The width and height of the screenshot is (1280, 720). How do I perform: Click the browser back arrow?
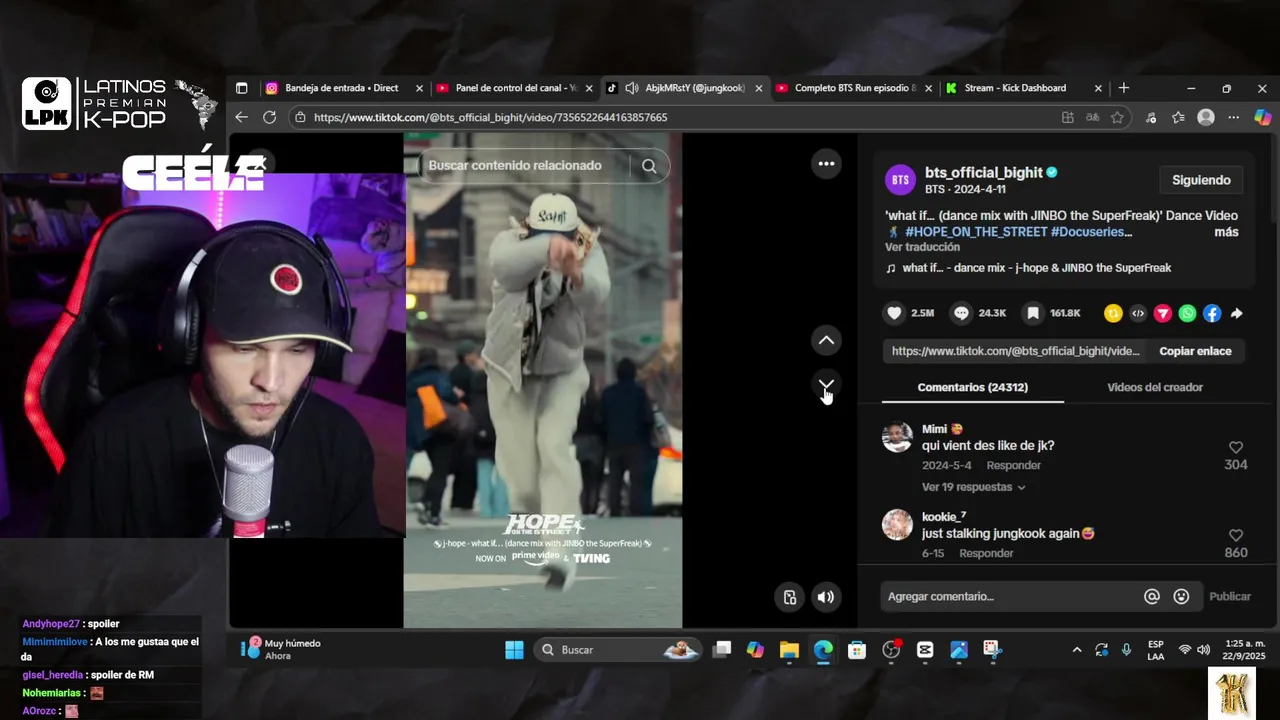241,117
